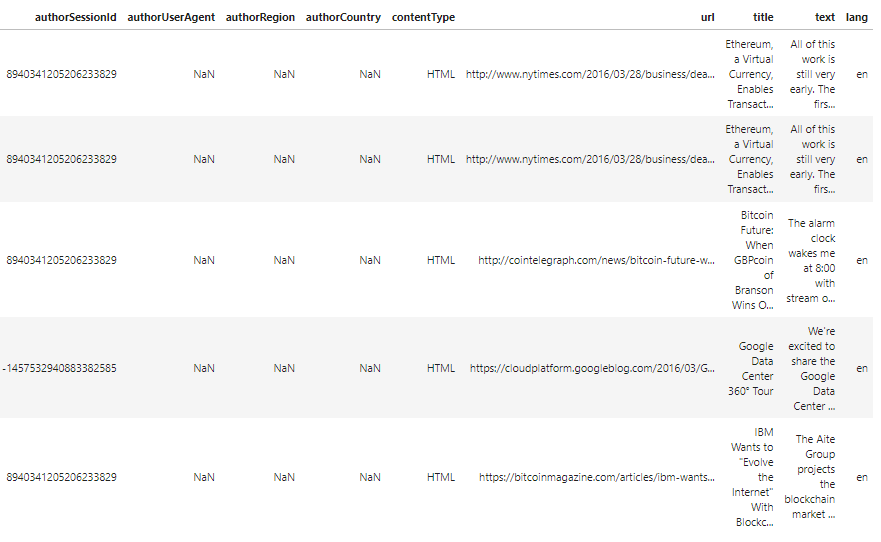Screen dimensions: 881x542
Task: Click the 'Google Data Center 360° Tour' title
Action: coord(756,368)
